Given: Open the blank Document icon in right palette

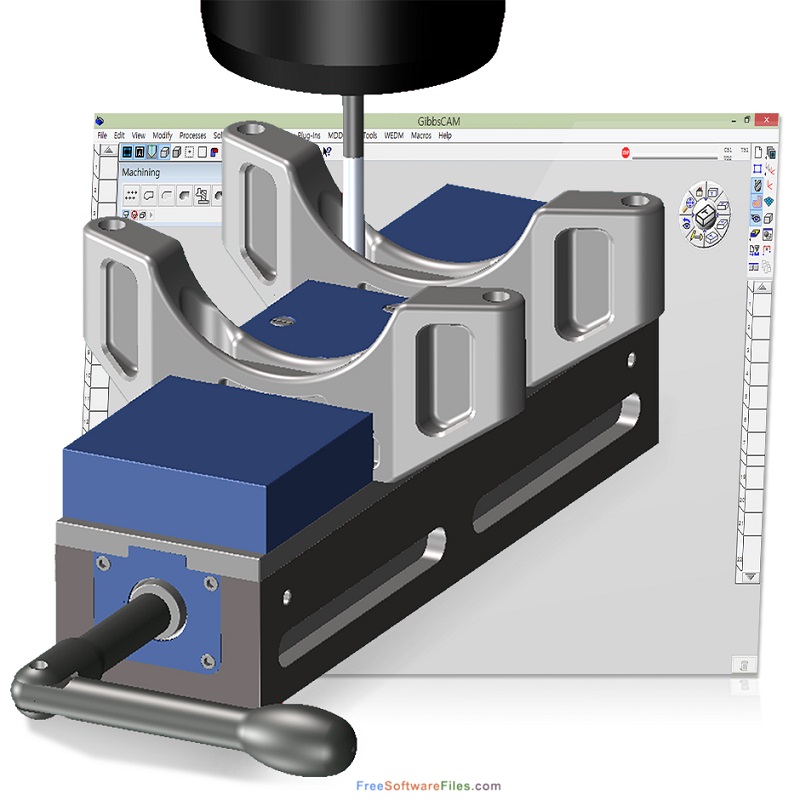Looking at the screenshot, I should [x=758, y=153].
